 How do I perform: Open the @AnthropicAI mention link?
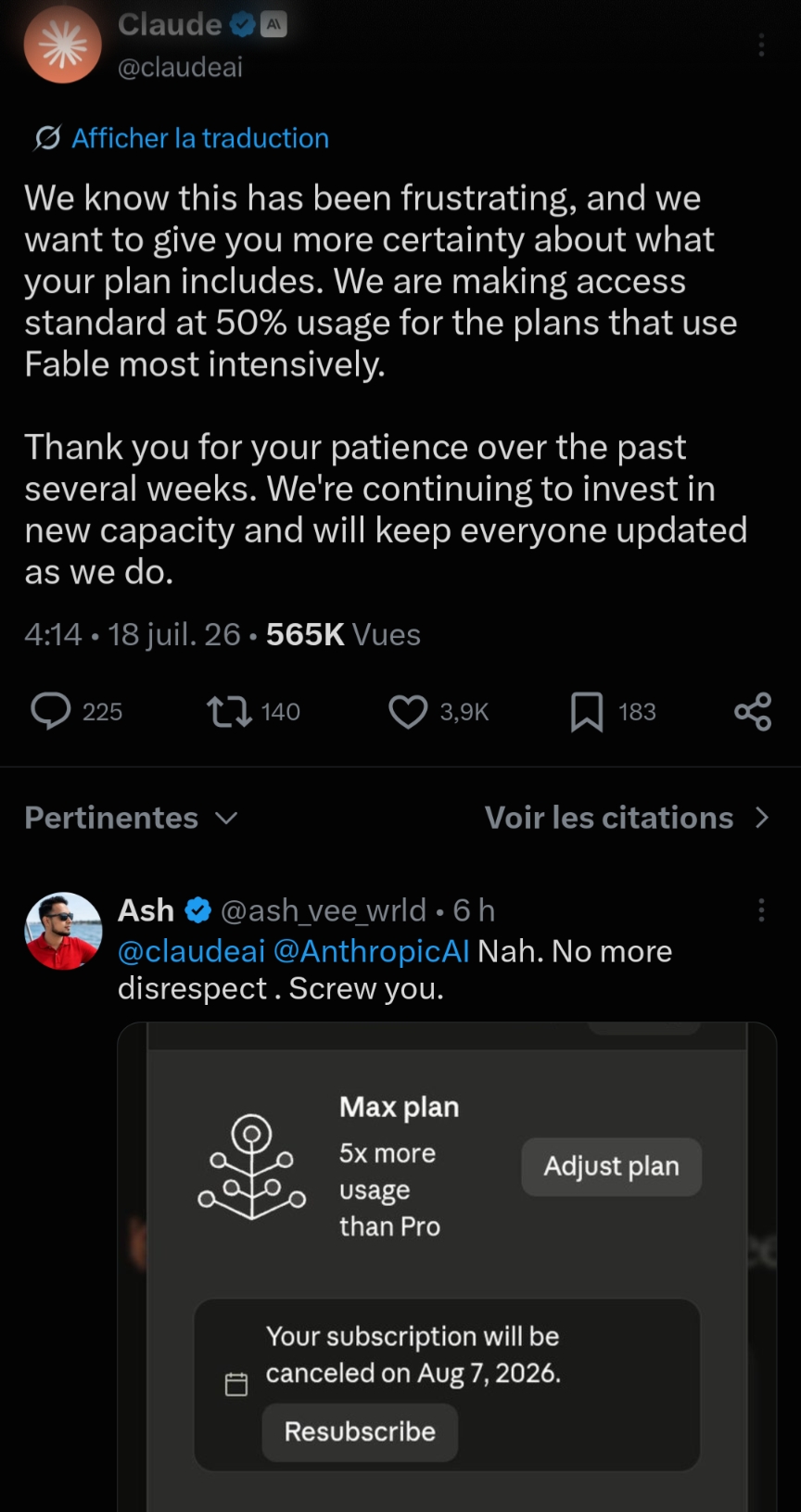tap(372, 951)
